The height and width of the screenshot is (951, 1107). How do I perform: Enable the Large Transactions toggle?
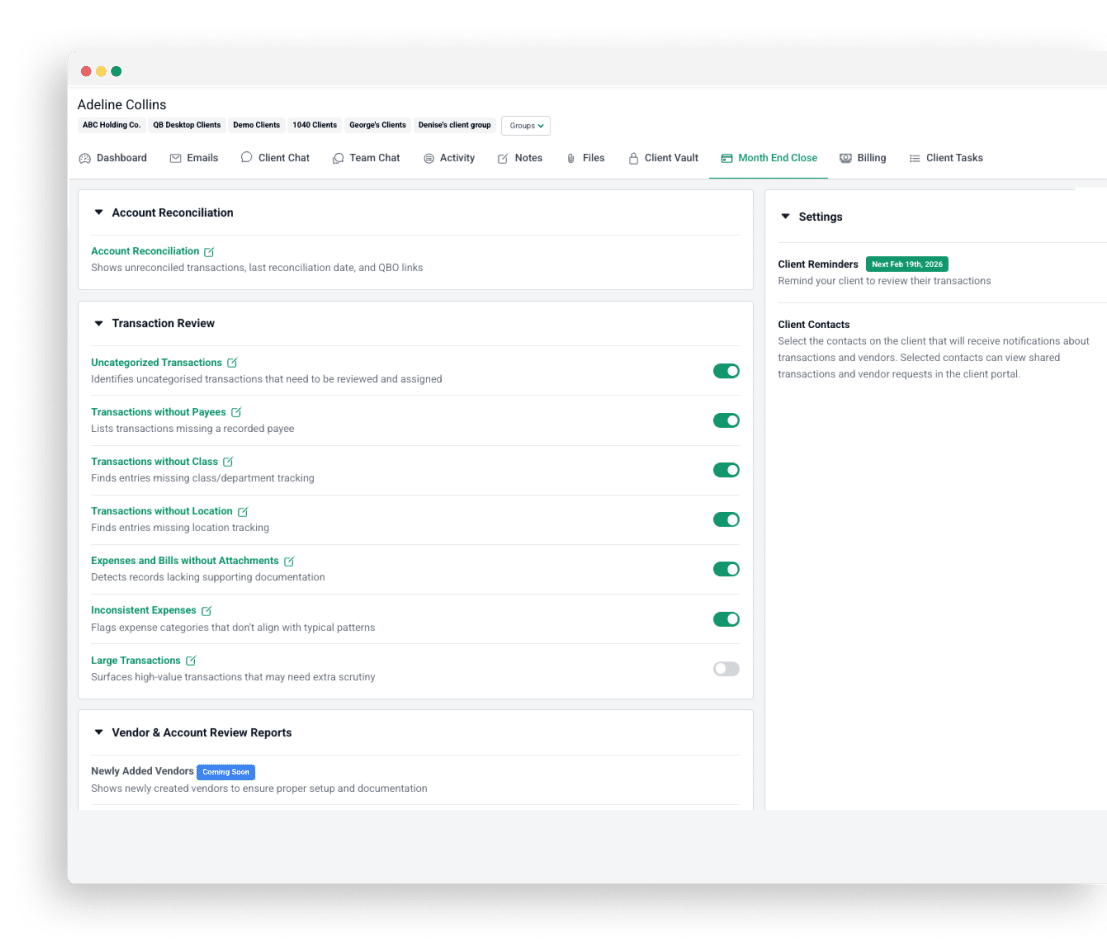726,668
